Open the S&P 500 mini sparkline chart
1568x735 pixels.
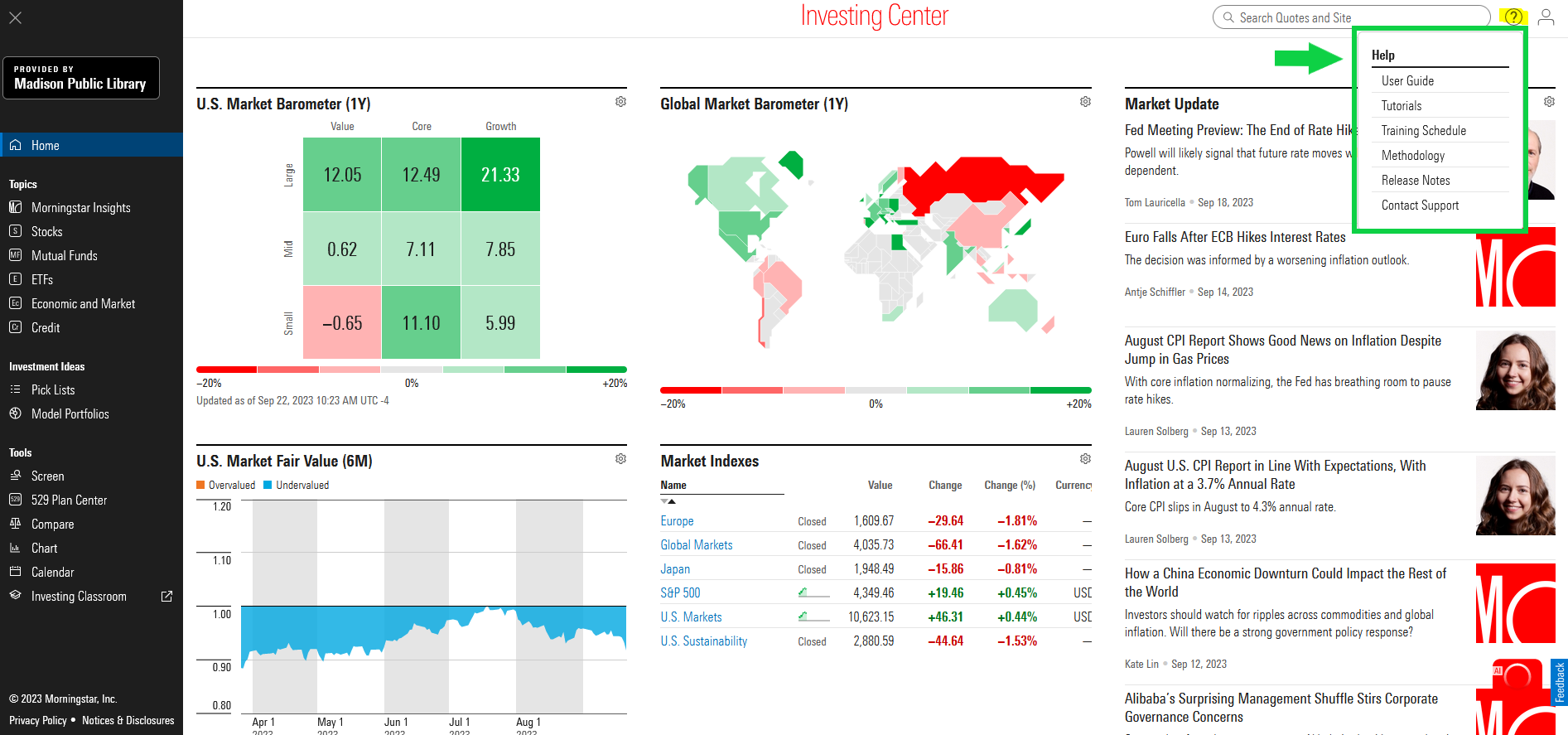coord(813,592)
